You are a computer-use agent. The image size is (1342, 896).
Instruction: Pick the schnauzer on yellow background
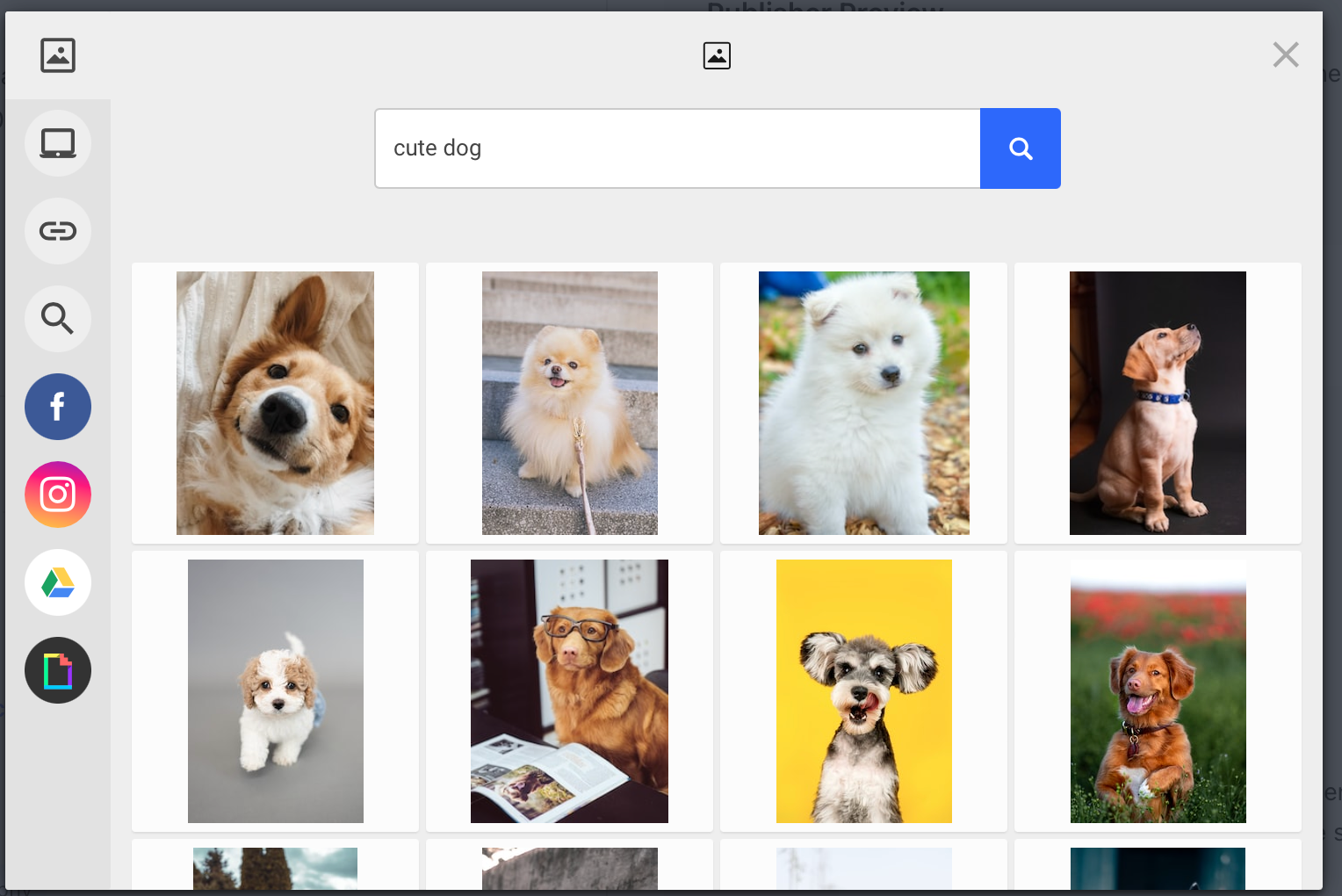tap(864, 691)
